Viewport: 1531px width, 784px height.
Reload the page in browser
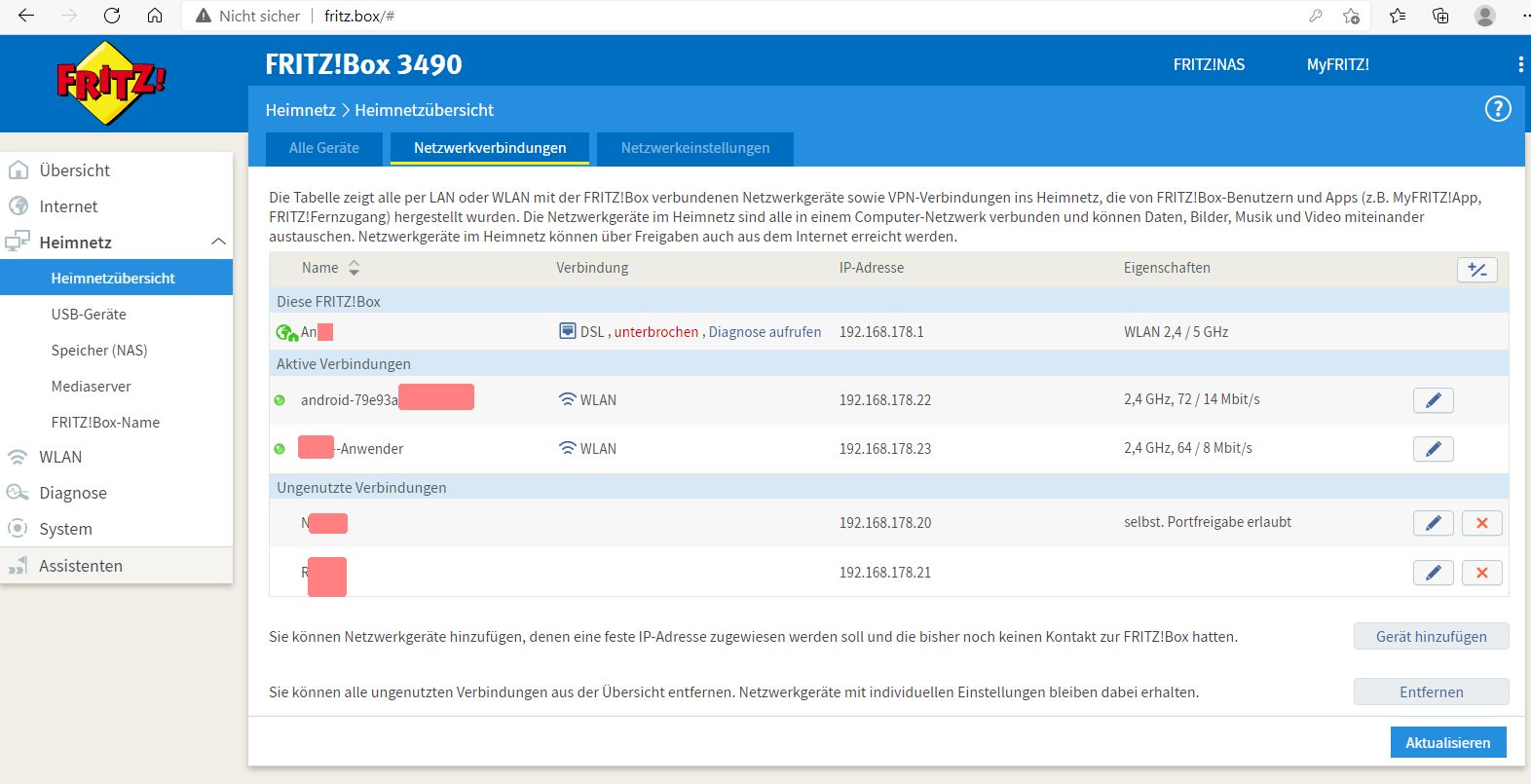[112, 16]
